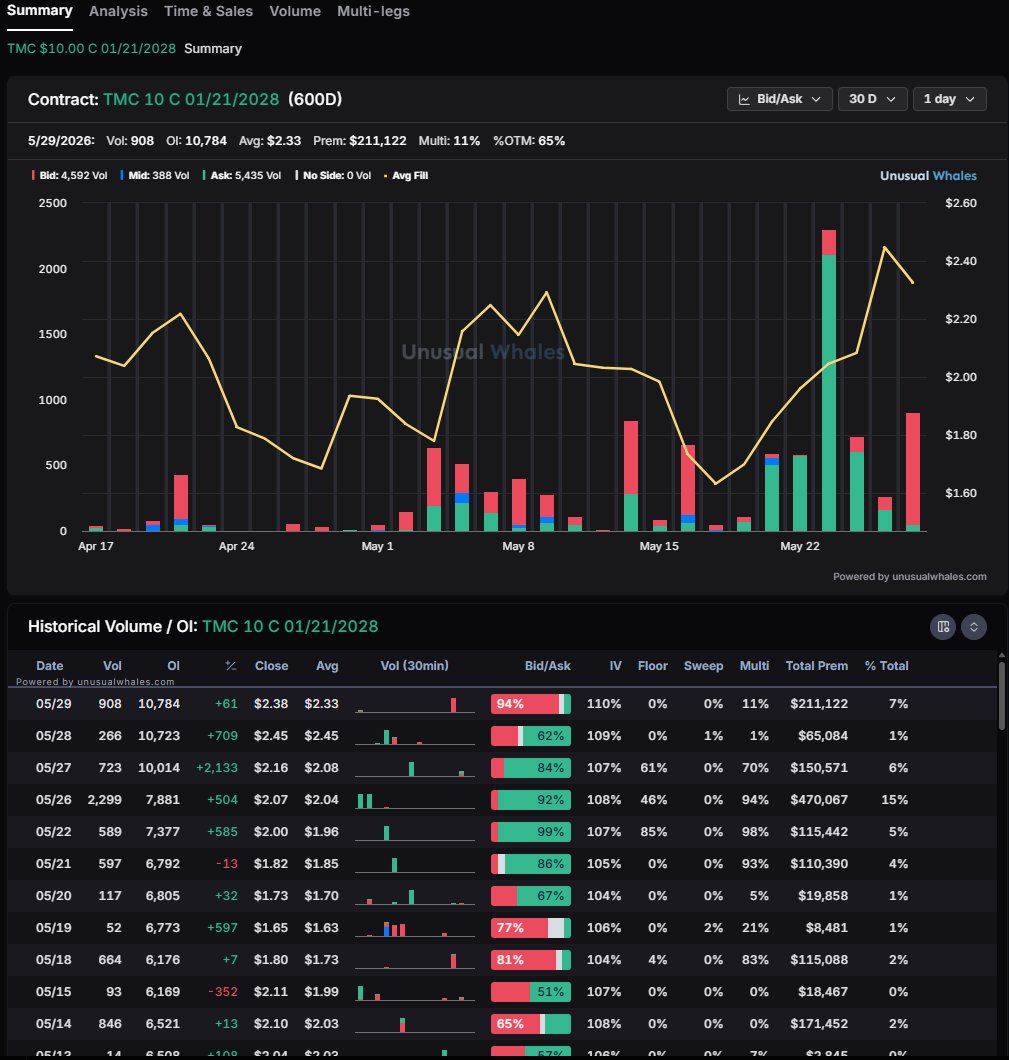This screenshot has width=1009, height=1060.
Task: Click the Prem: $211,122 stat above the chart
Action: tap(360, 141)
